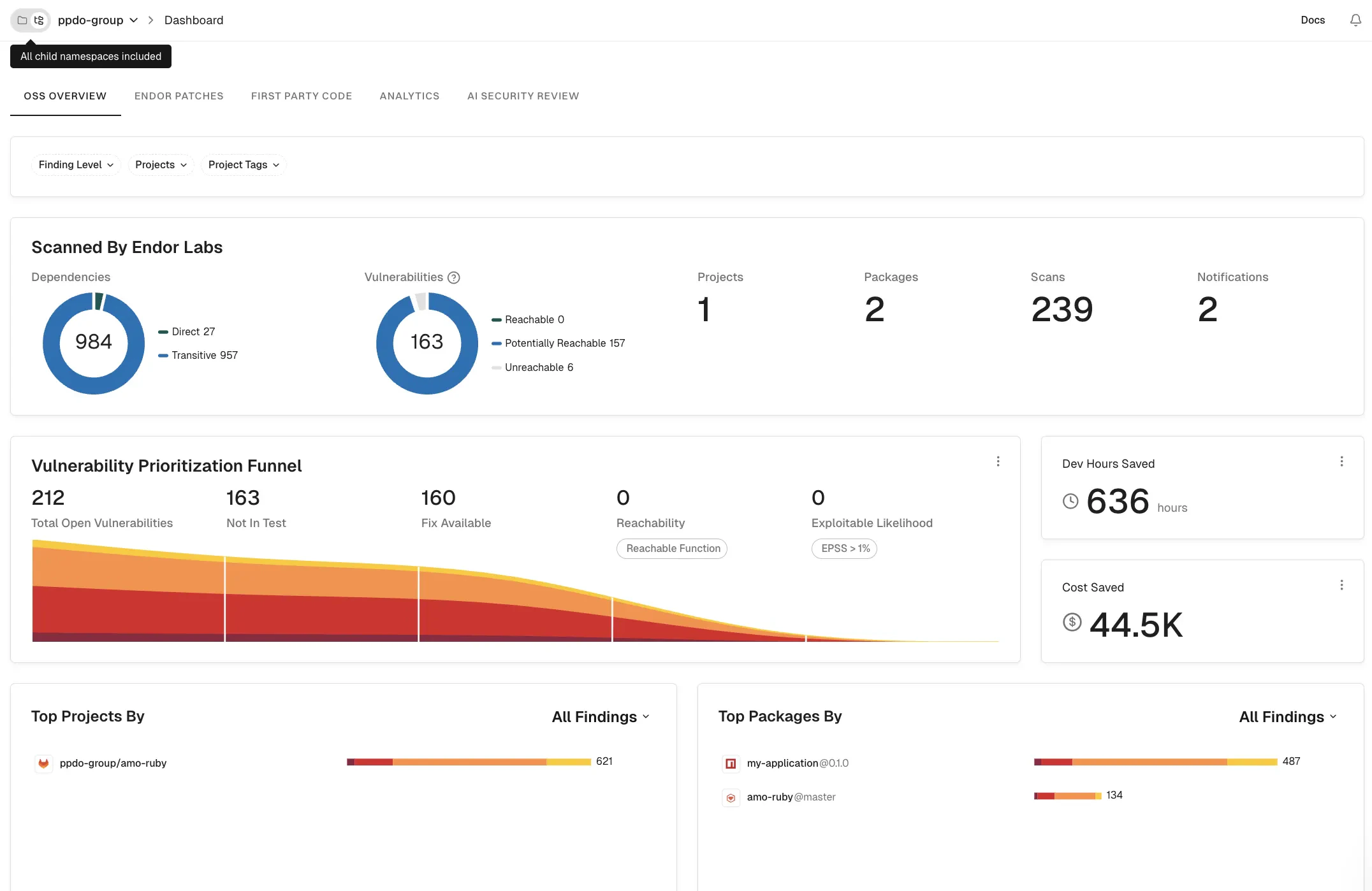The image size is (1372, 891).
Task: Click the Scans count of 239
Action: tap(1062, 310)
